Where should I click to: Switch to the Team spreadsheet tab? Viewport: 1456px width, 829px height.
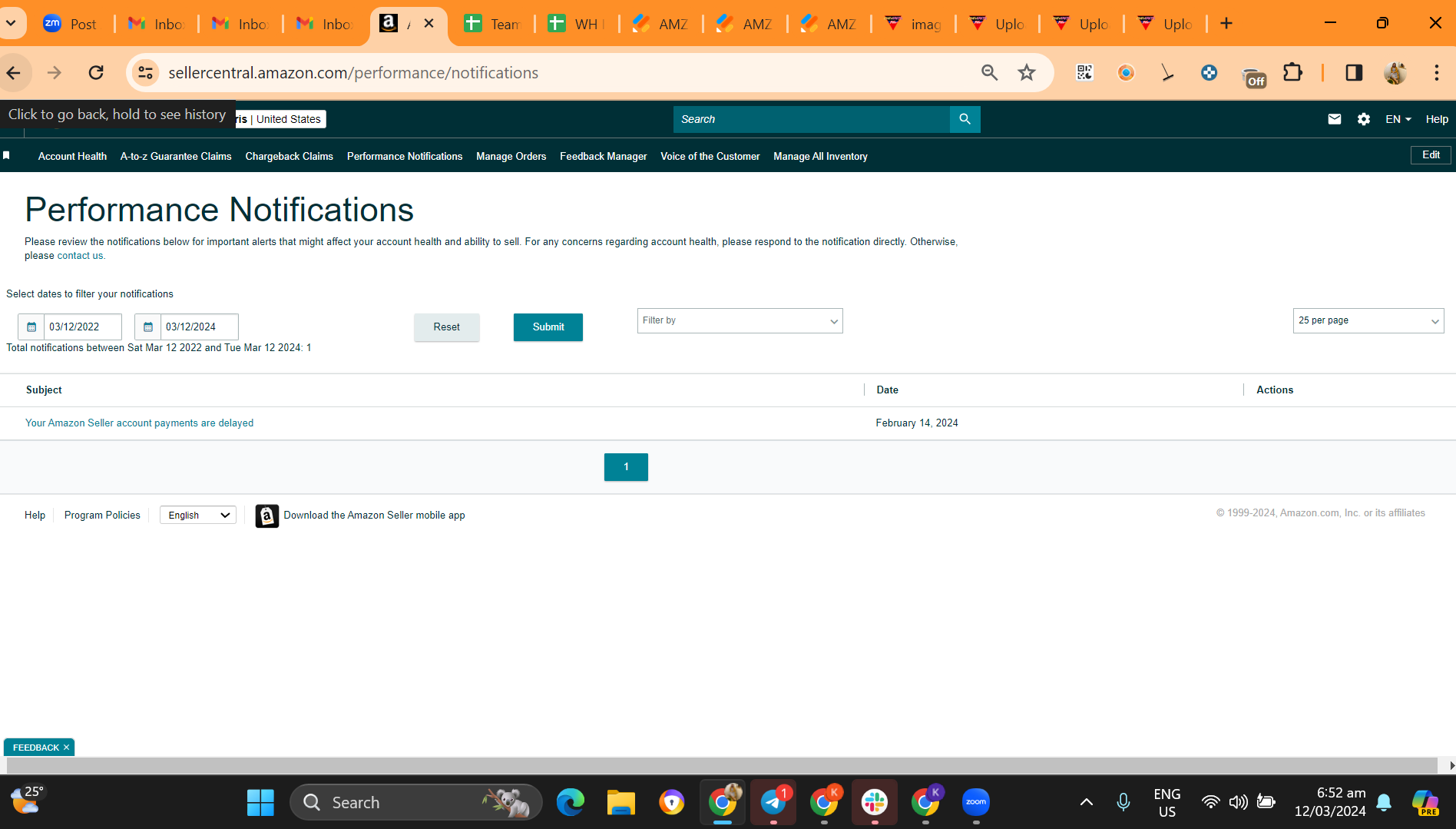(x=492, y=24)
